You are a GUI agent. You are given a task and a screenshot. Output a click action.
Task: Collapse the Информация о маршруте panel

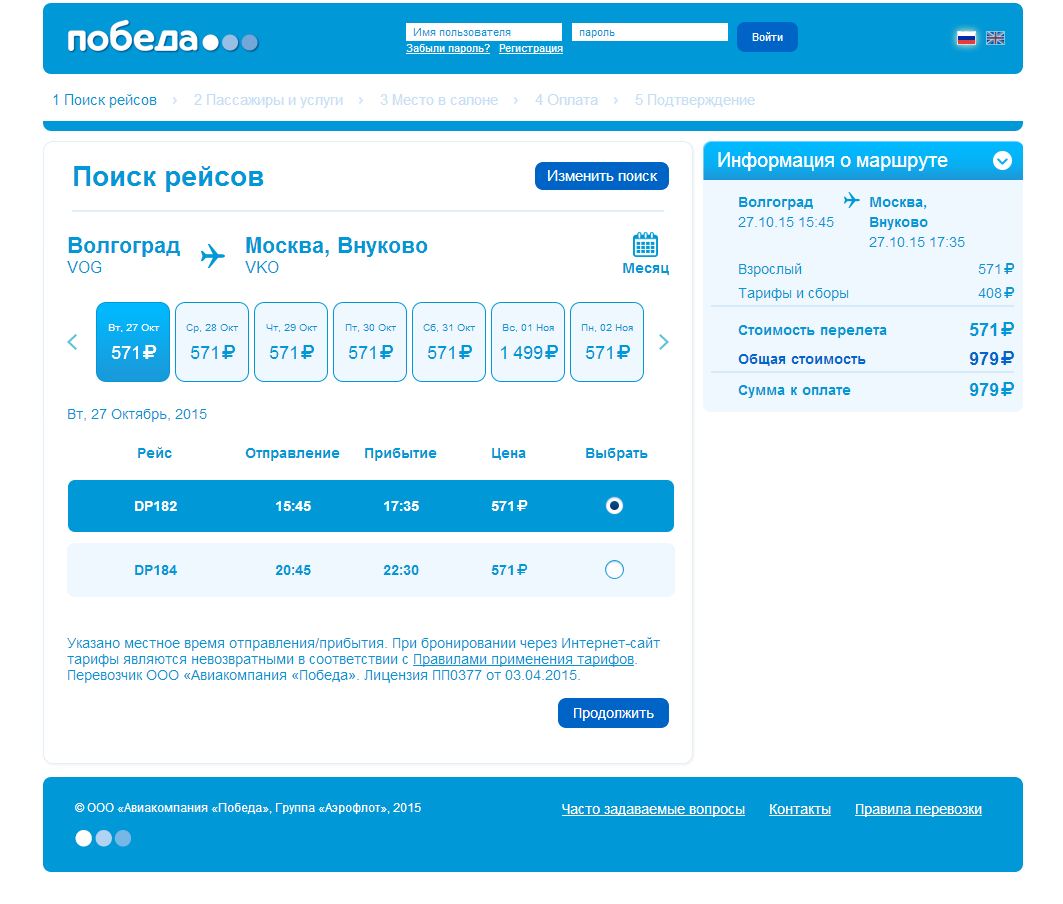[1002, 161]
